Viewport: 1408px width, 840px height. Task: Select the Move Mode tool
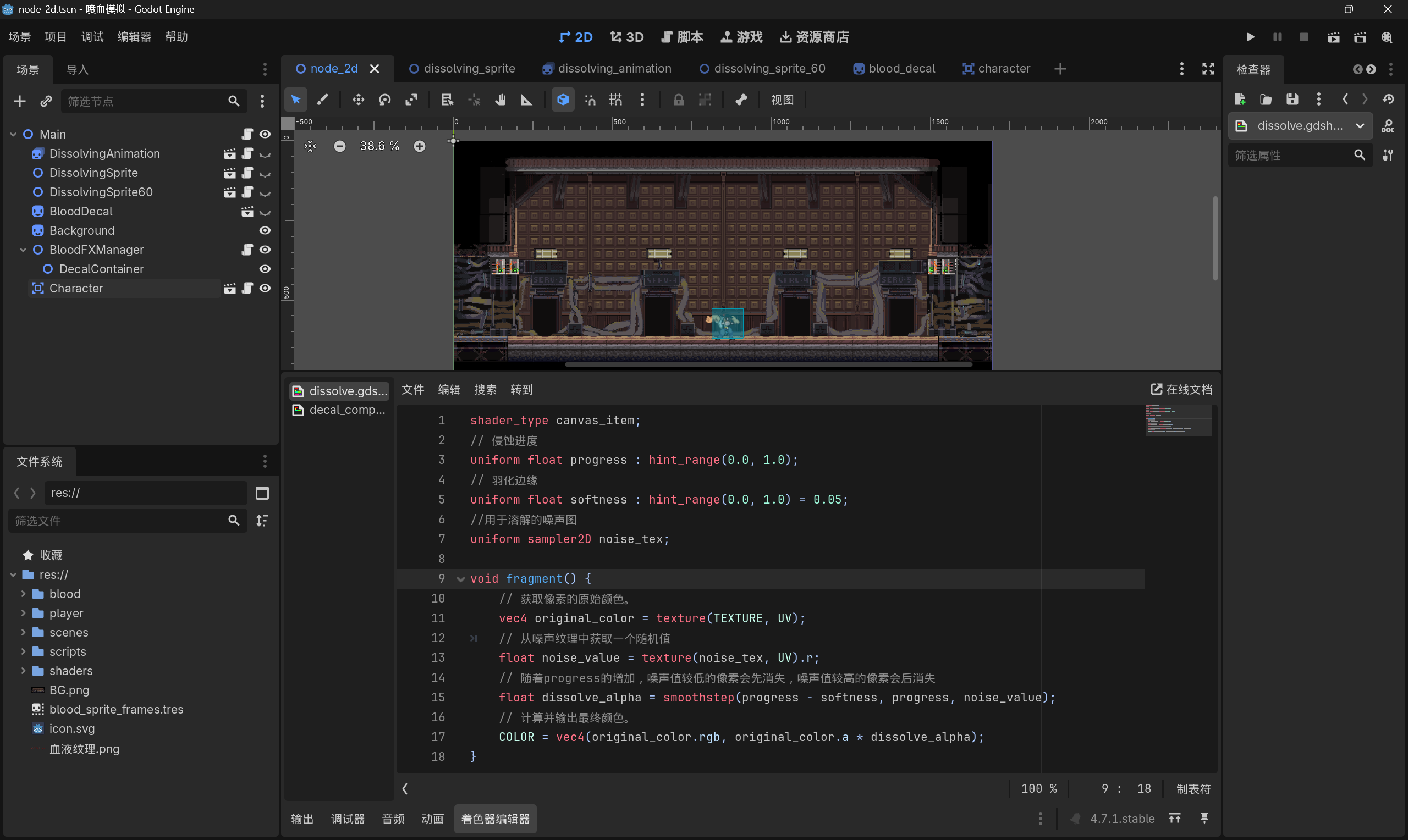tap(358, 100)
